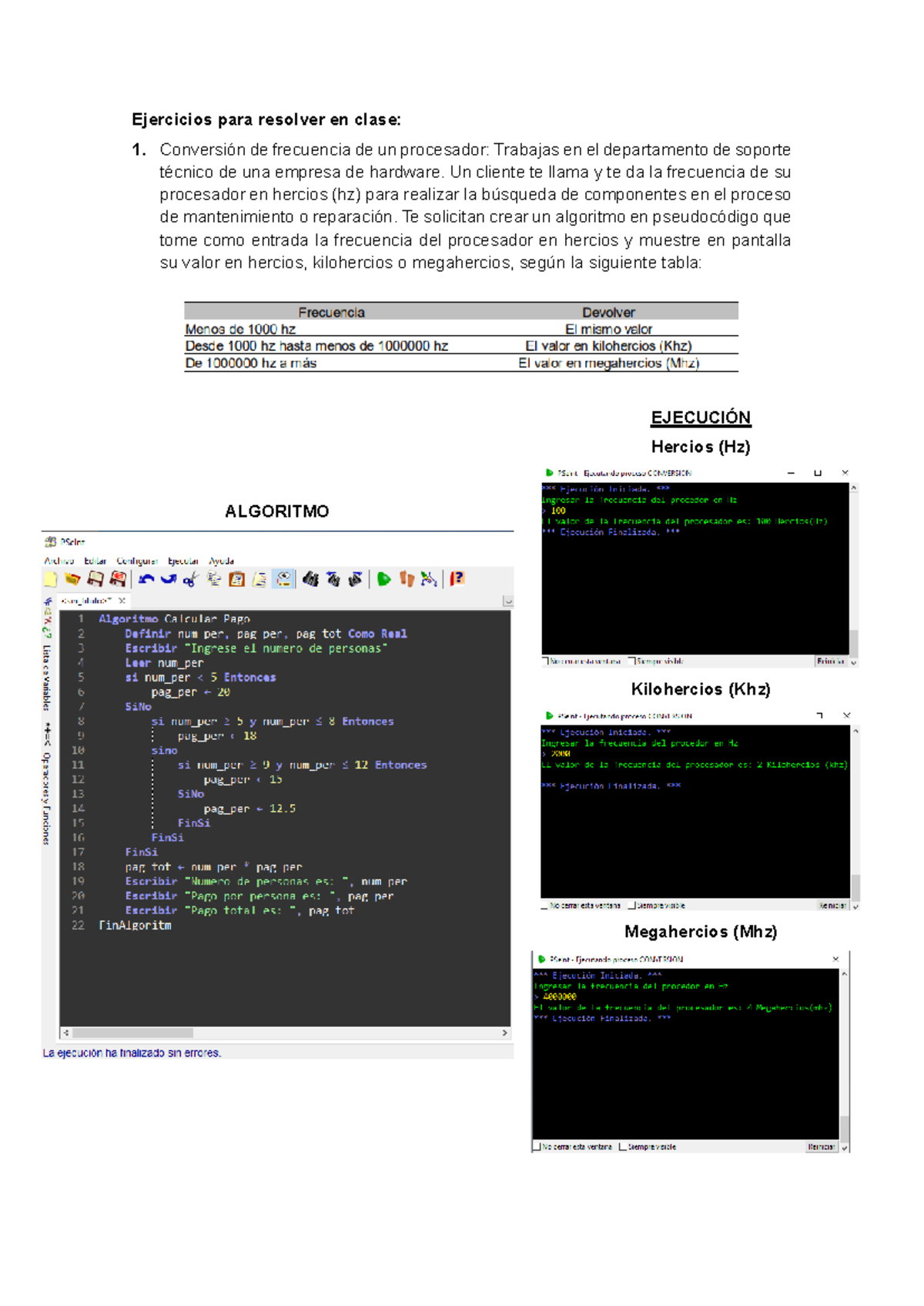
Task: Check 'Siempre visible' in Megahercios window
Action: pos(623,1147)
